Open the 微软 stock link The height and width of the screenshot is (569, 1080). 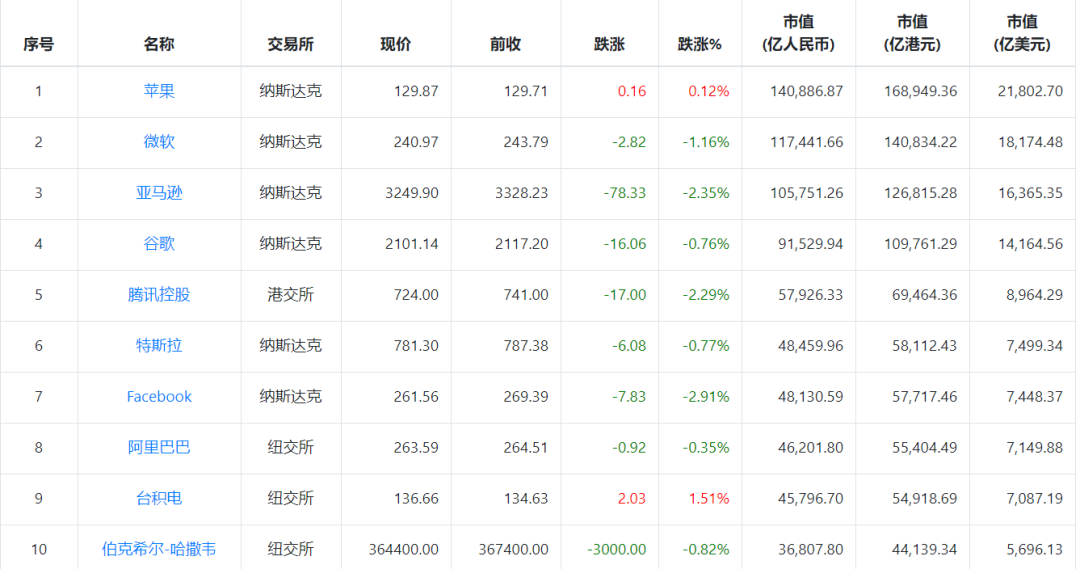[159, 142]
